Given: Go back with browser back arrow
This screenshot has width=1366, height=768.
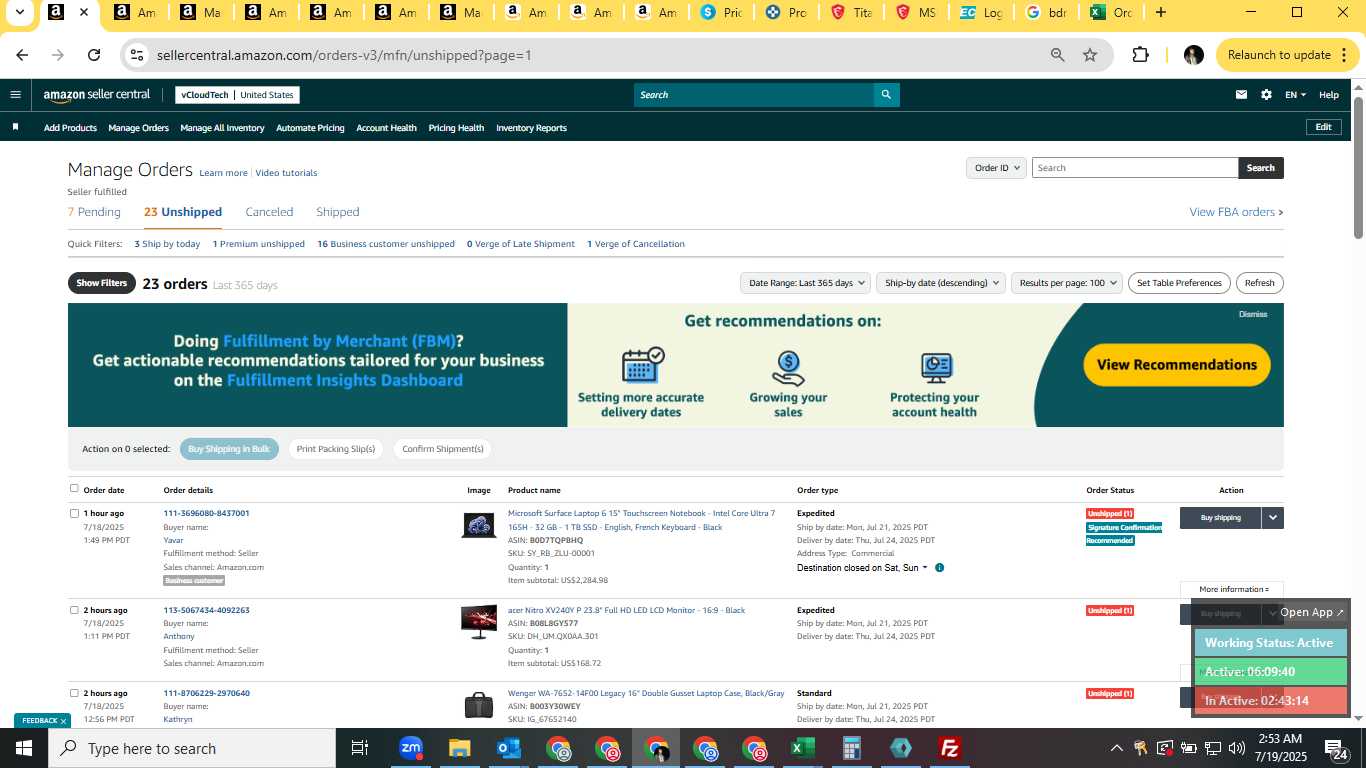Looking at the screenshot, I should [x=22, y=55].
